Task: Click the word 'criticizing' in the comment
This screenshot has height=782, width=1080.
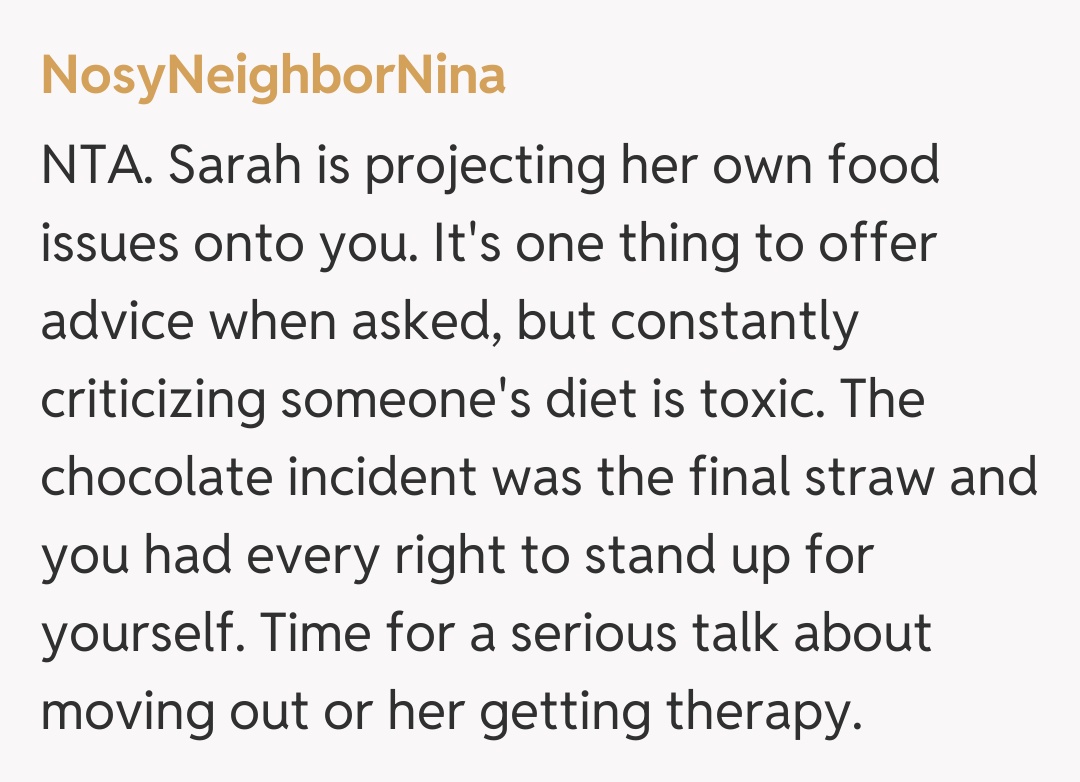Action: click(x=153, y=401)
